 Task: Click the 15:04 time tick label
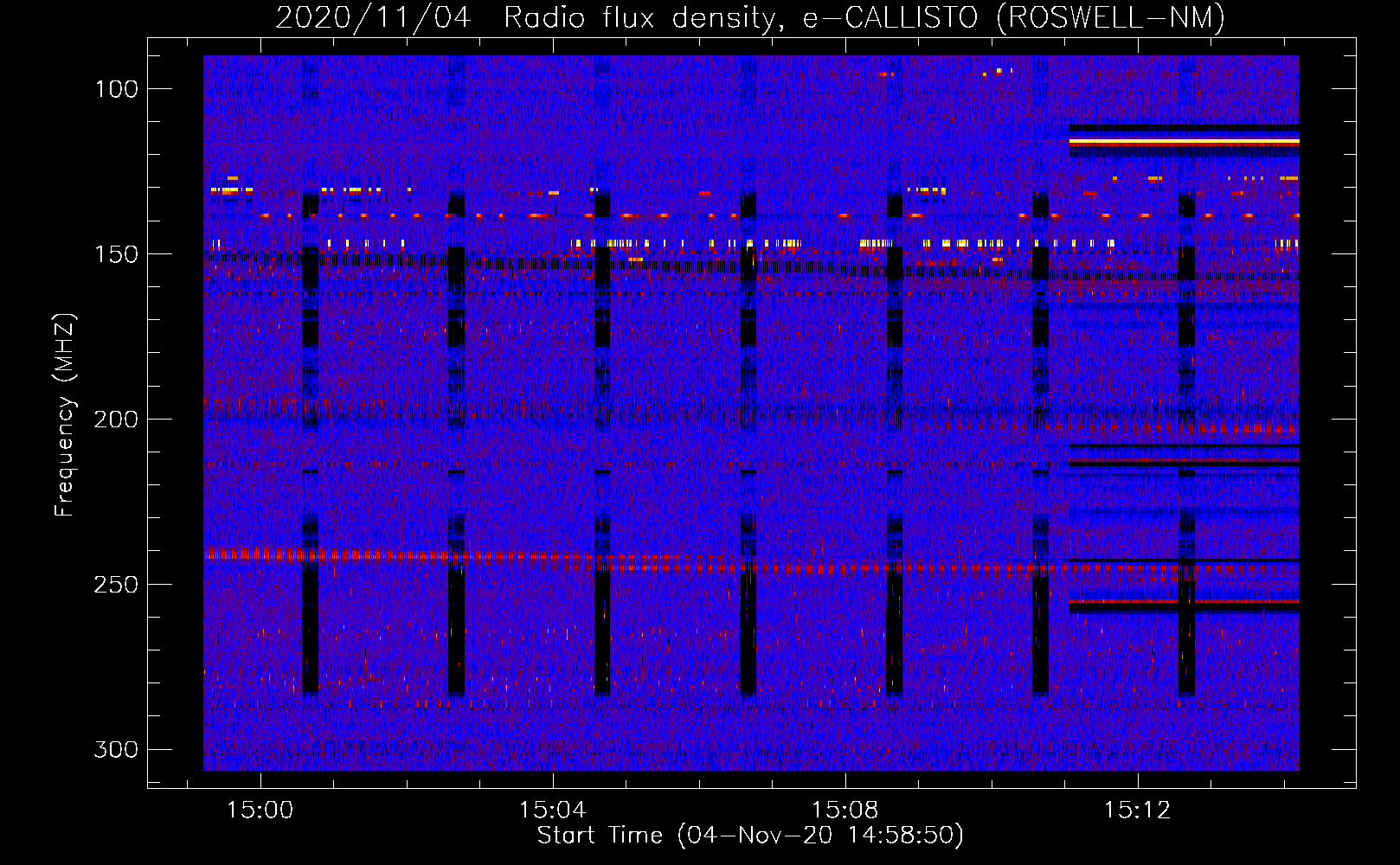pos(552,811)
